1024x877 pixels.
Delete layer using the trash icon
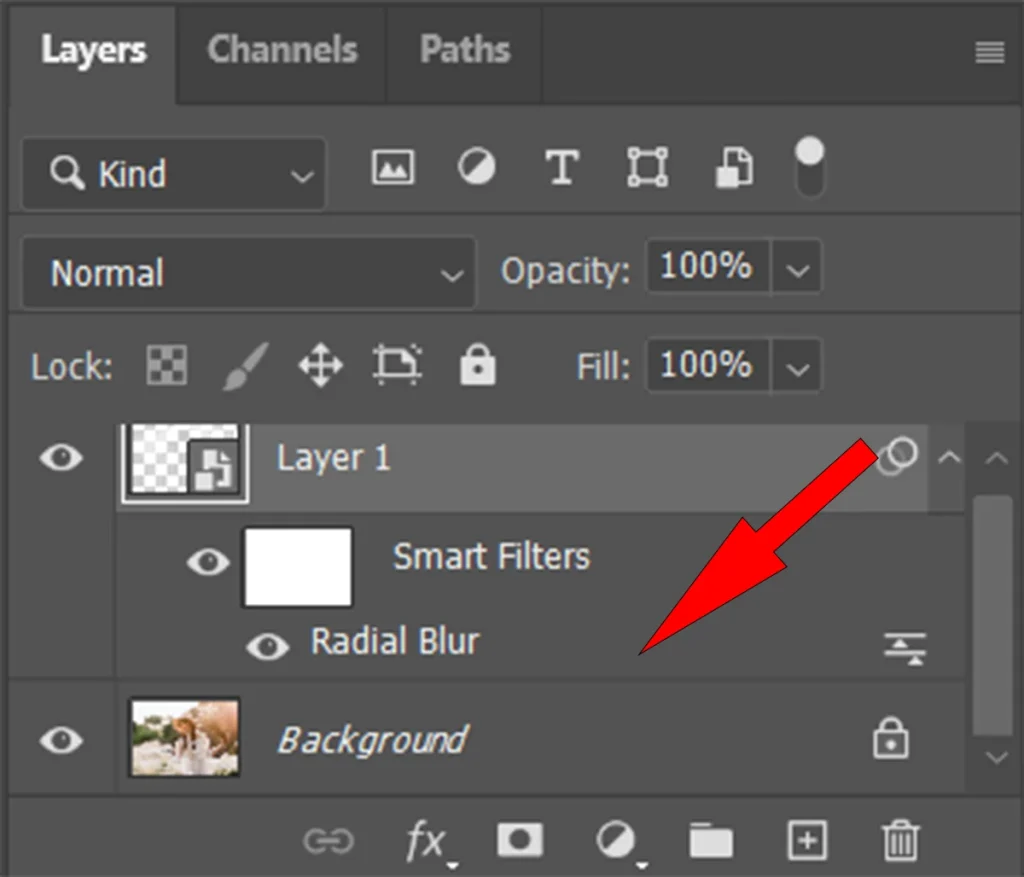pos(900,840)
